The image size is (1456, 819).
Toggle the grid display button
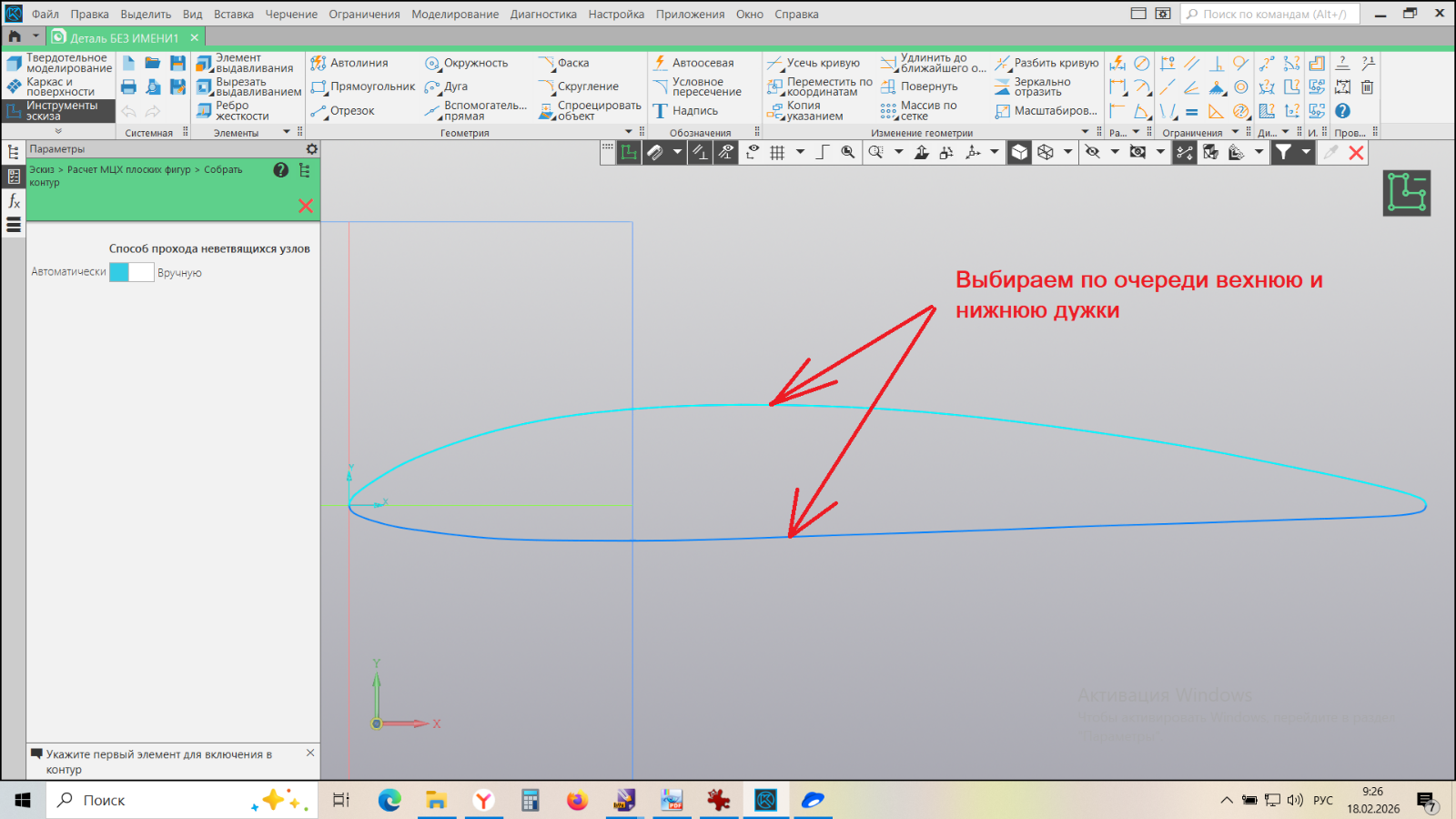coord(777,153)
